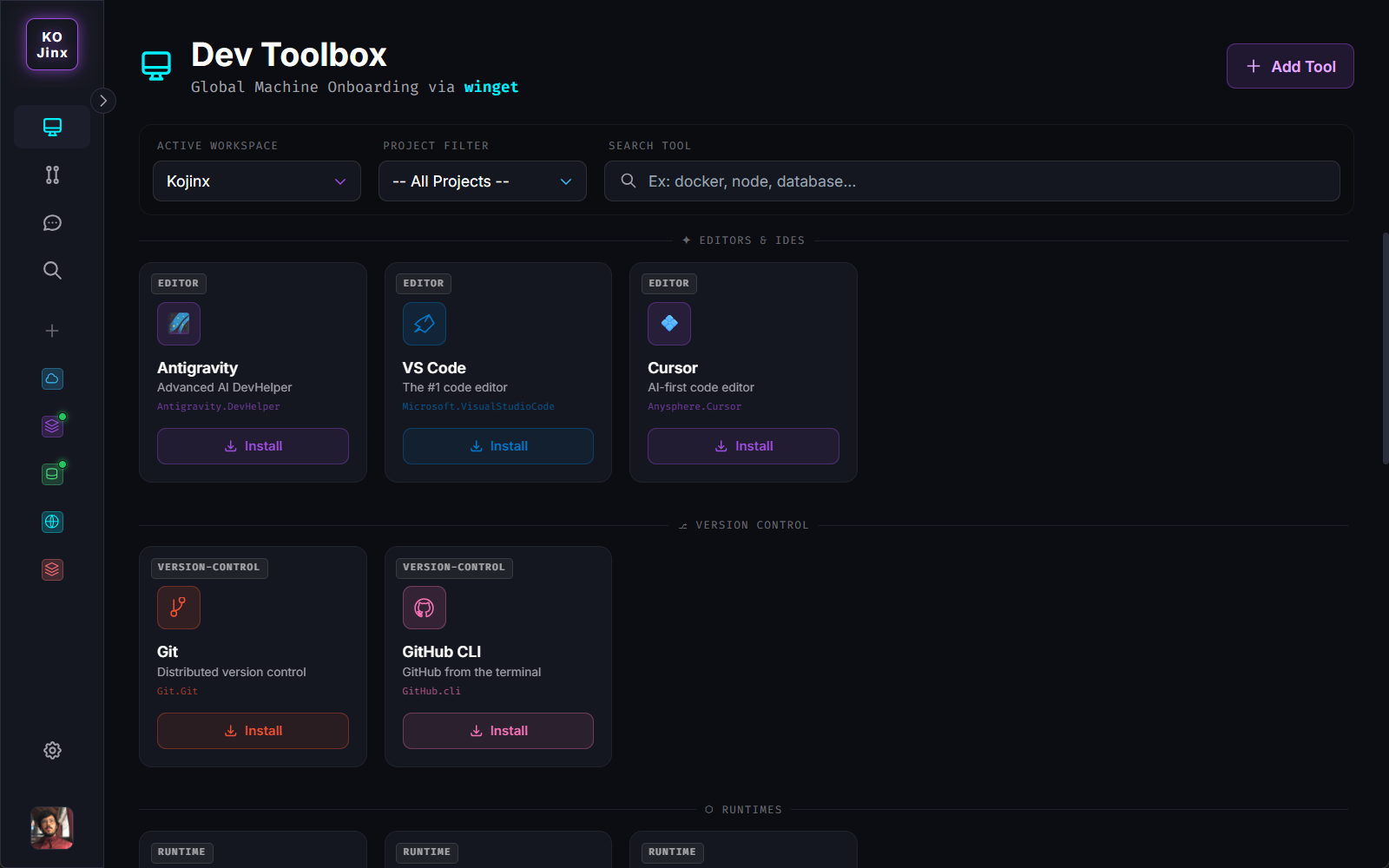Click the Cursor app icon
The height and width of the screenshot is (868, 1389).
[x=669, y=324]
